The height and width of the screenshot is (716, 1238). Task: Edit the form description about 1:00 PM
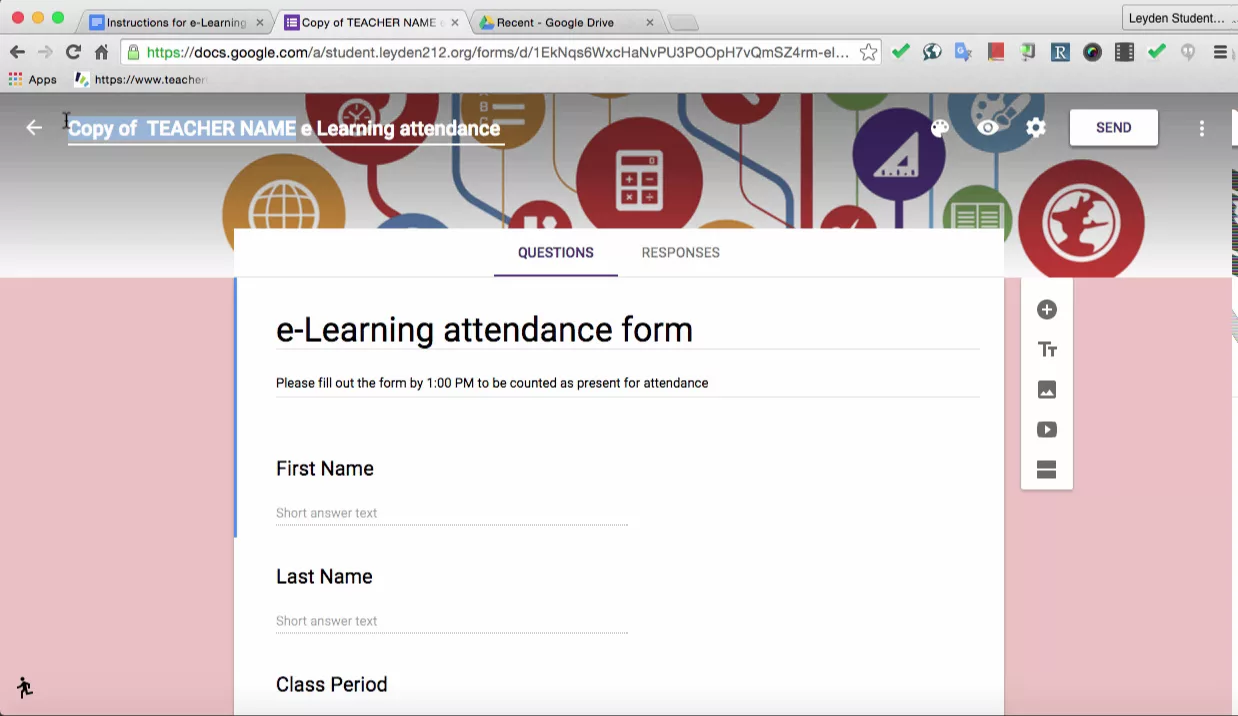[x=627, y=383]
